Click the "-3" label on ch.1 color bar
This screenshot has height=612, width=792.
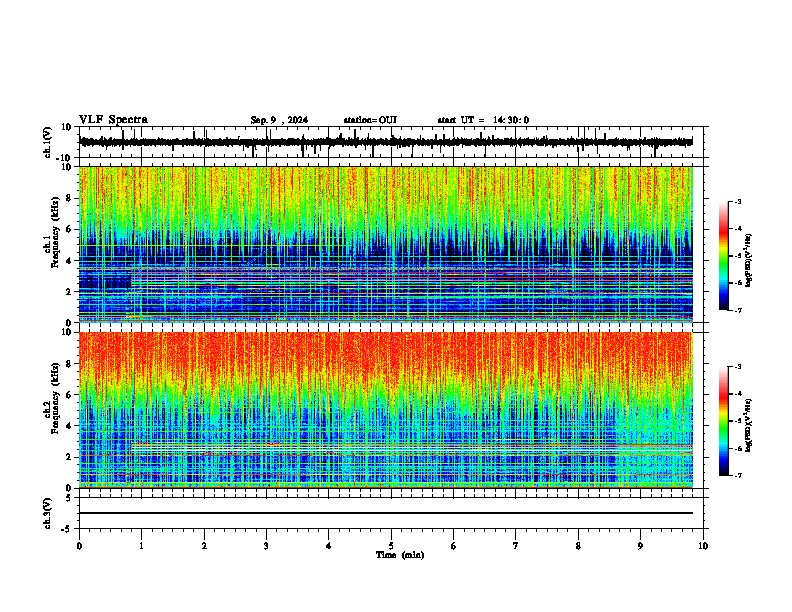tap(738, 201)
